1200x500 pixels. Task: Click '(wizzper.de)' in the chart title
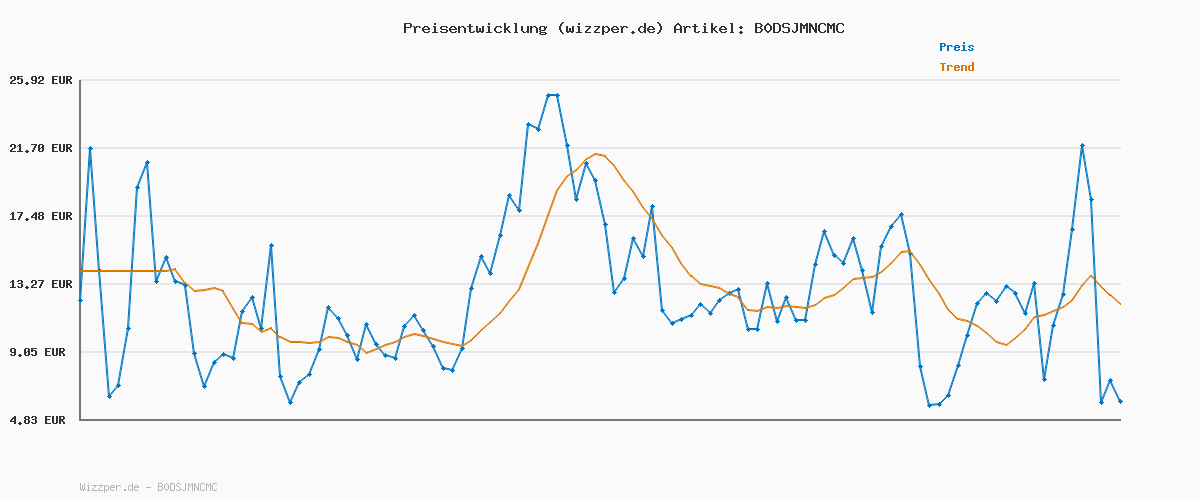(x=606, y=28)
